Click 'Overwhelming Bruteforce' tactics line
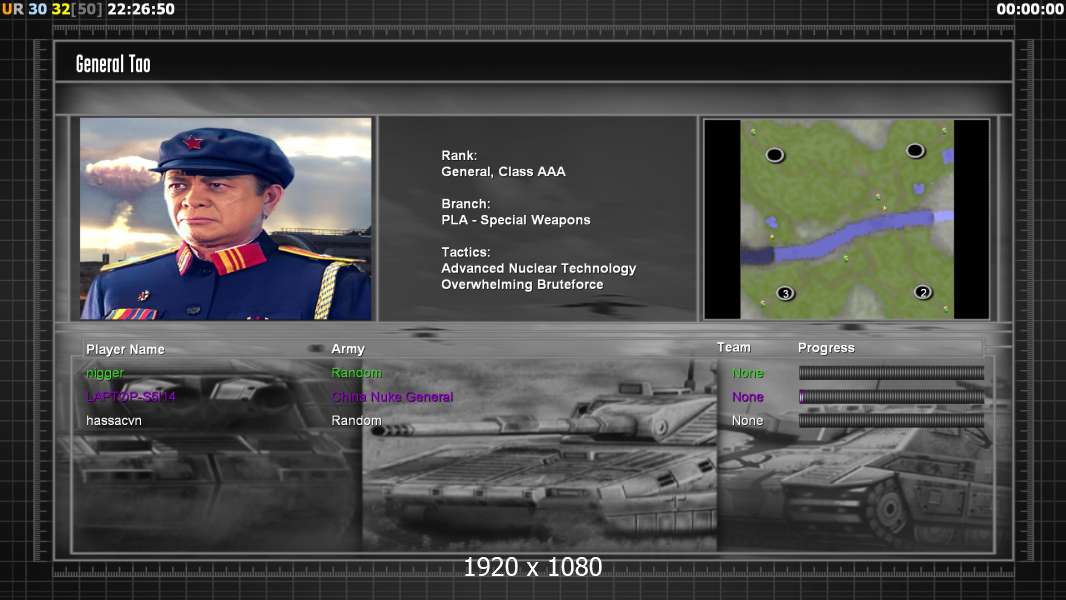Image resolution: width=1066 pixels, height=600 pixels. tap(522, 285)
